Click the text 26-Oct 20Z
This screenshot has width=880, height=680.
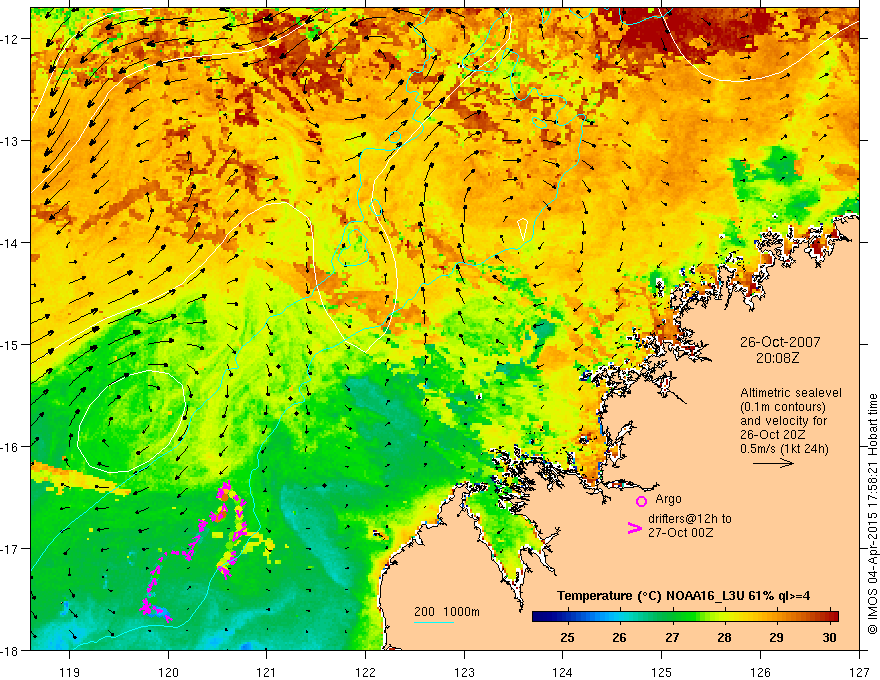(x=773, y=435)
